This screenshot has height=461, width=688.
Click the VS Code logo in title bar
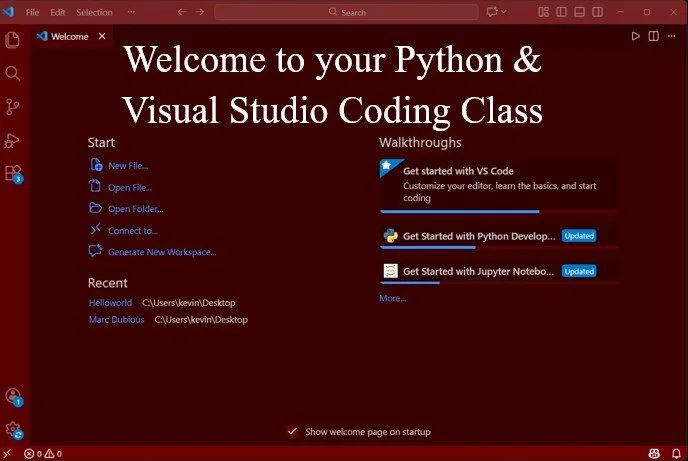(9, 12)
